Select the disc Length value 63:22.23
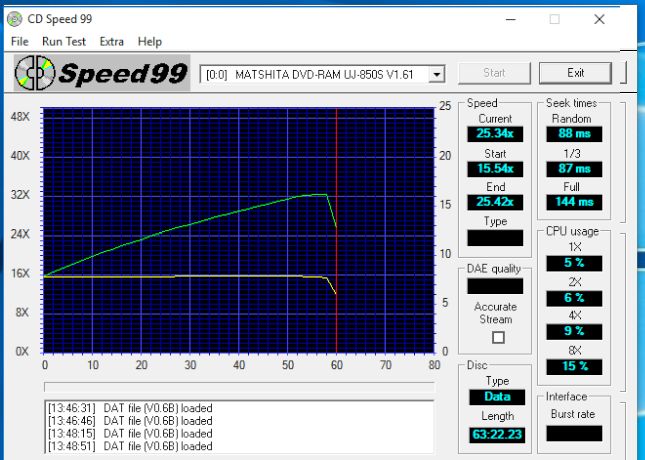The image size is (645, 460). pyautogui.click(x=497, y=434)
